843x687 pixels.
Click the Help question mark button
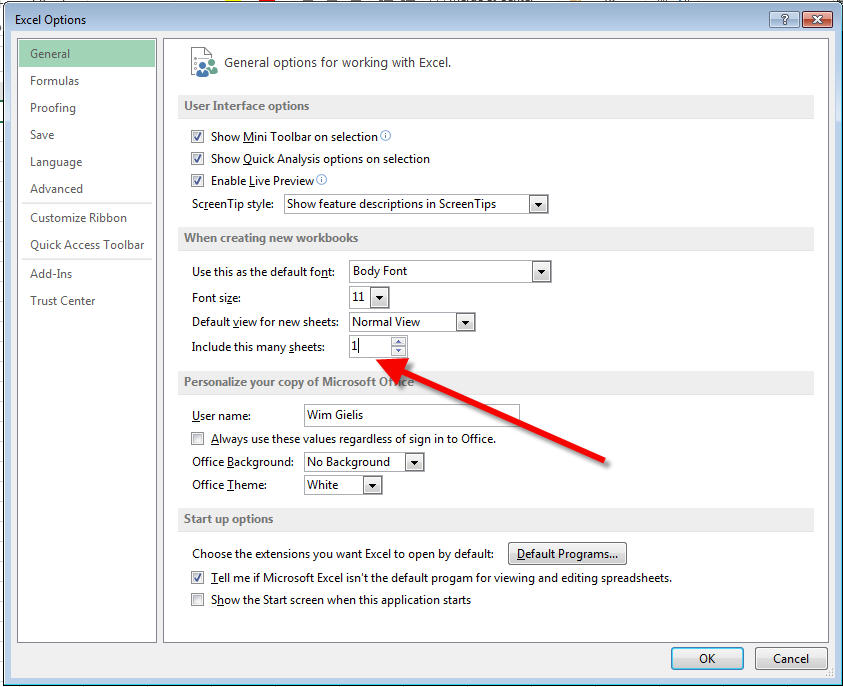(x=784, y=20)
